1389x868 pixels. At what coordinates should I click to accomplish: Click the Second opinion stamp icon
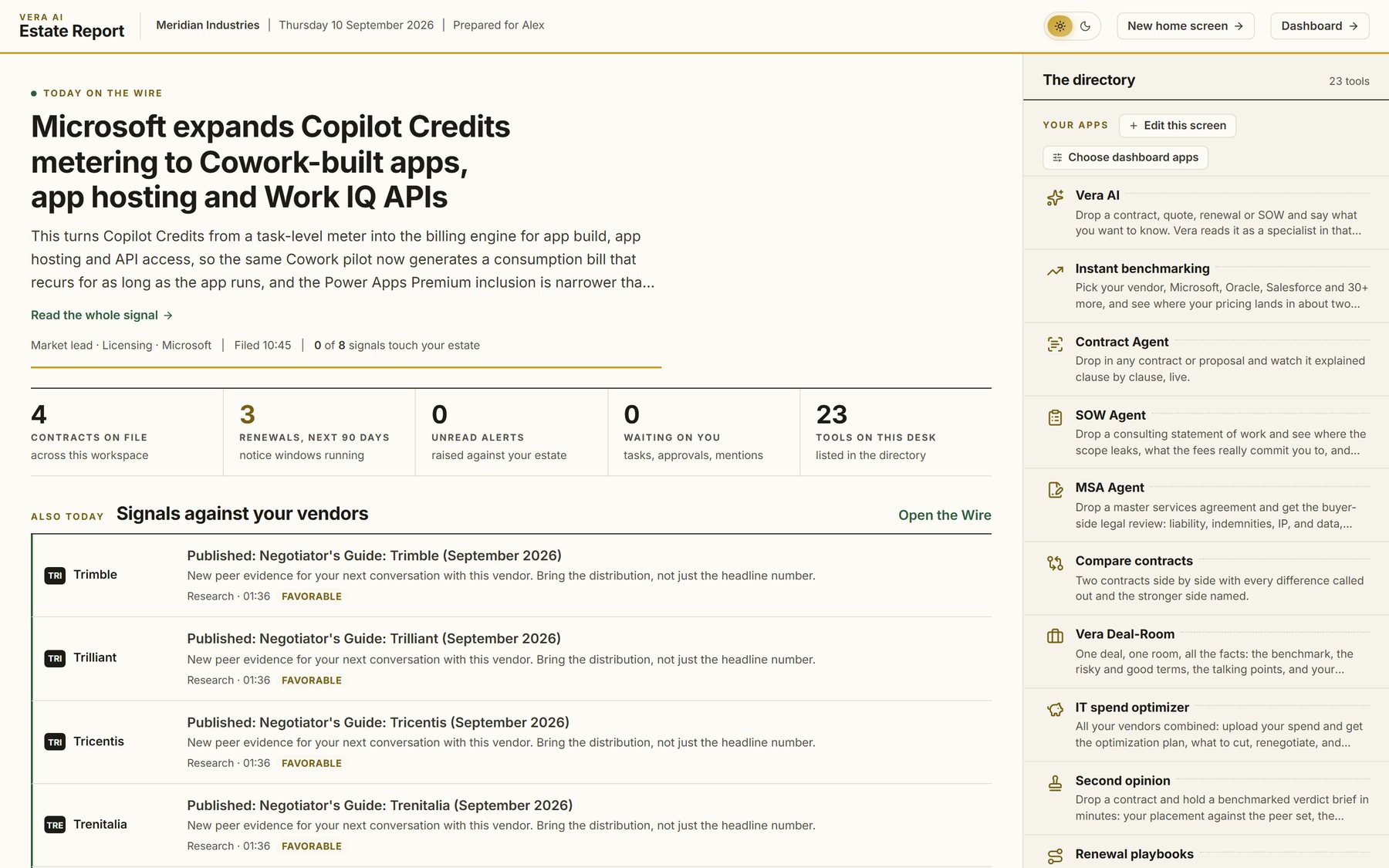tap(1055, 783)
